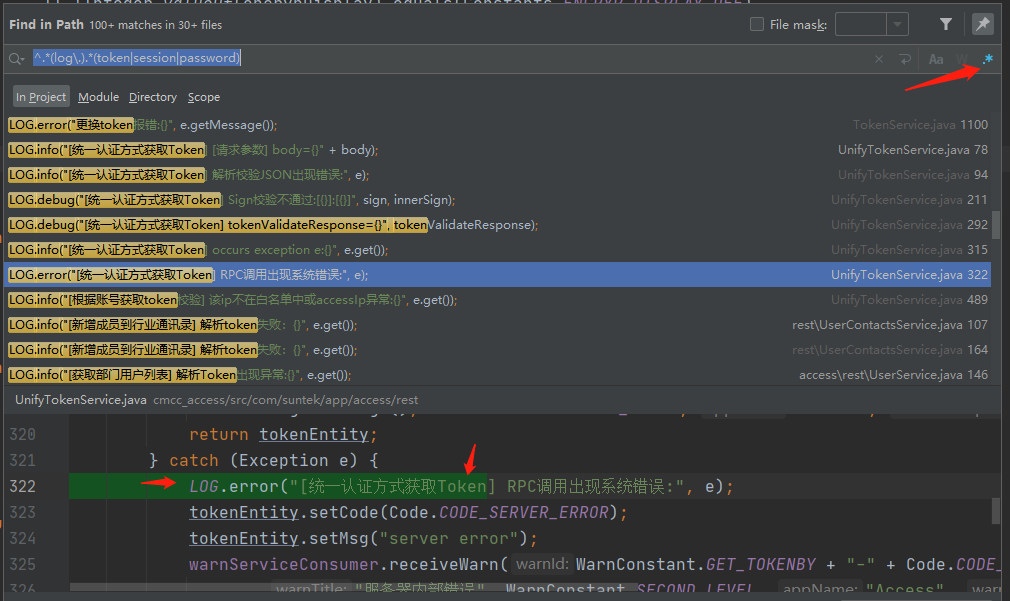Open the filter search results funnel icon

pyautogui.click(x=945, y=24)
